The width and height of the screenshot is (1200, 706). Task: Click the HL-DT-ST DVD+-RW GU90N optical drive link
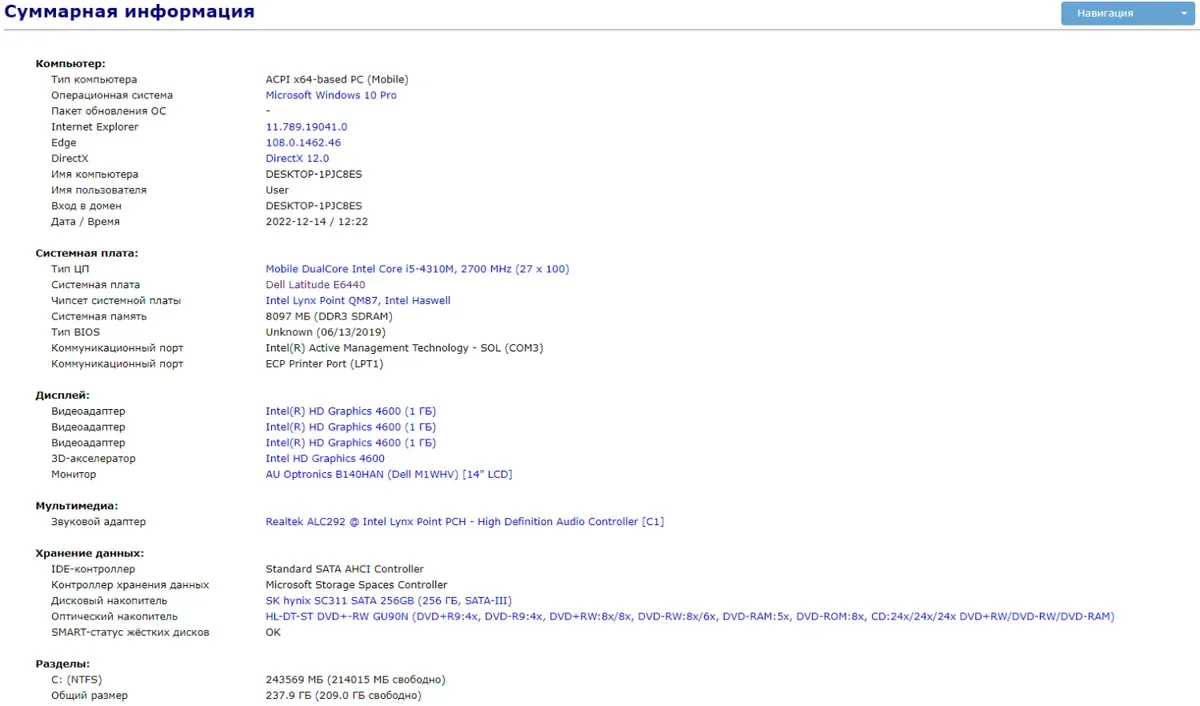click(689, 616)
